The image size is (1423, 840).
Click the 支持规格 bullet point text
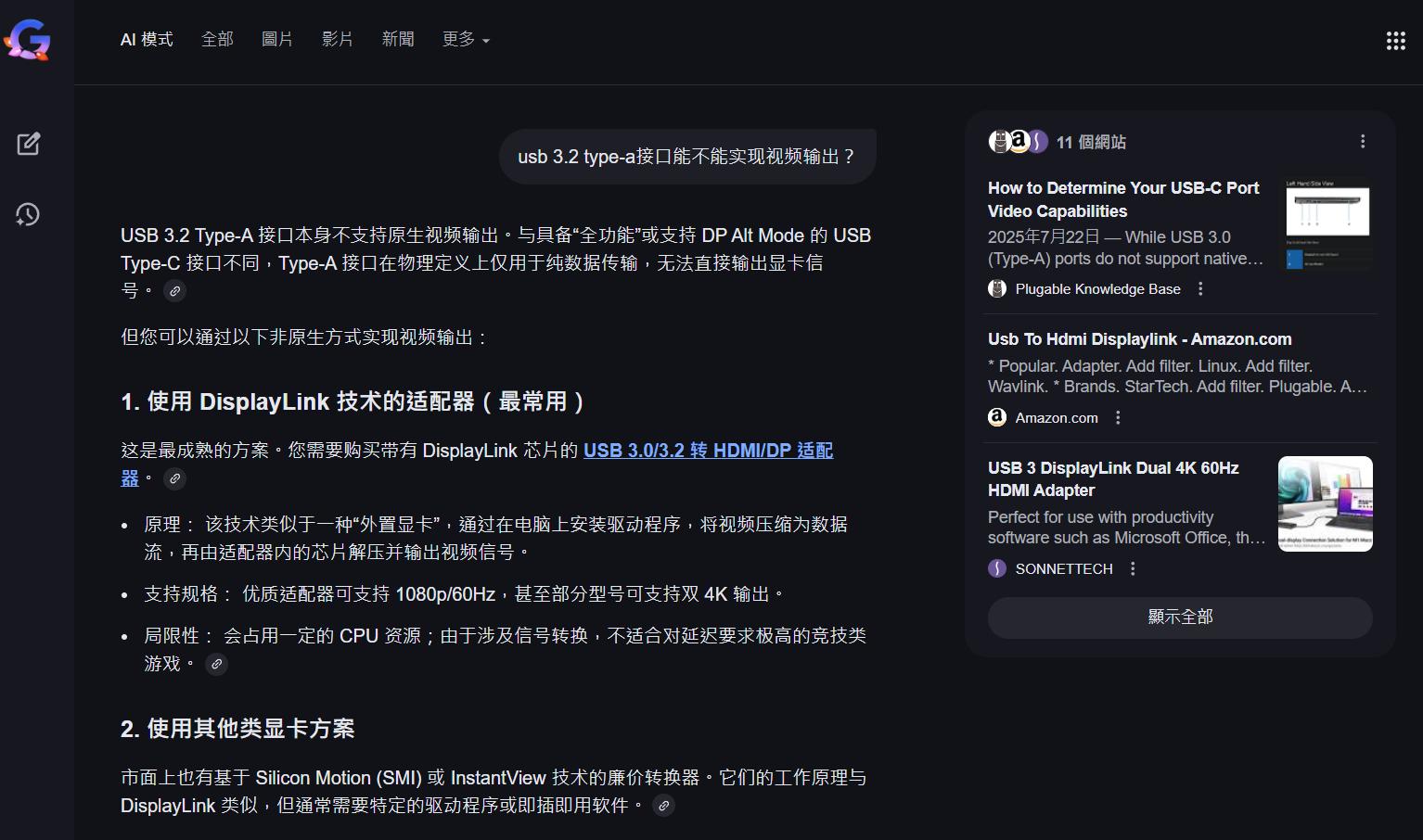pyautogui.click(x=465, y=594)
